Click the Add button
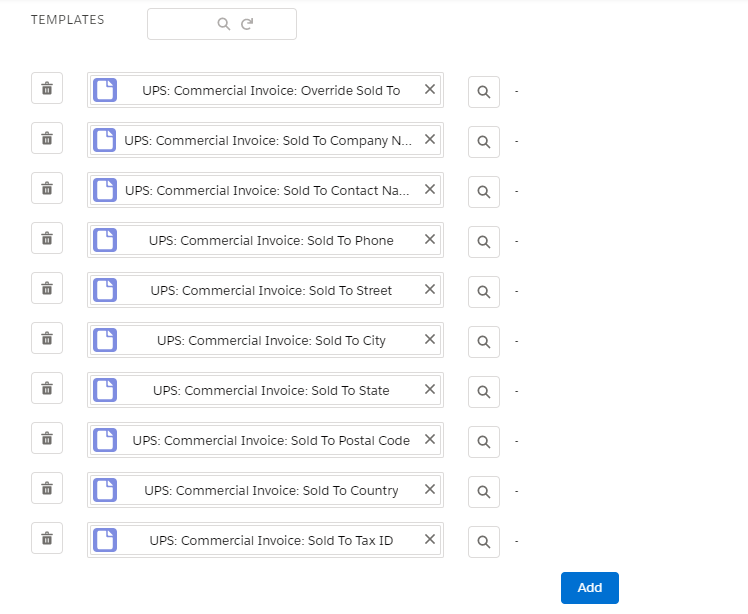This screenshot has width=748, height=614. coord(590,588)
